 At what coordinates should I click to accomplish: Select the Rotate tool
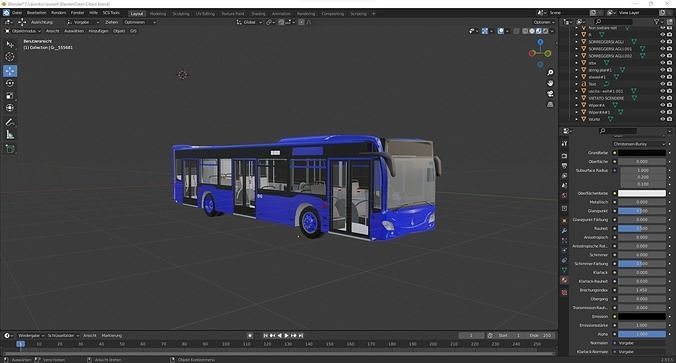(x=9, y=83)
